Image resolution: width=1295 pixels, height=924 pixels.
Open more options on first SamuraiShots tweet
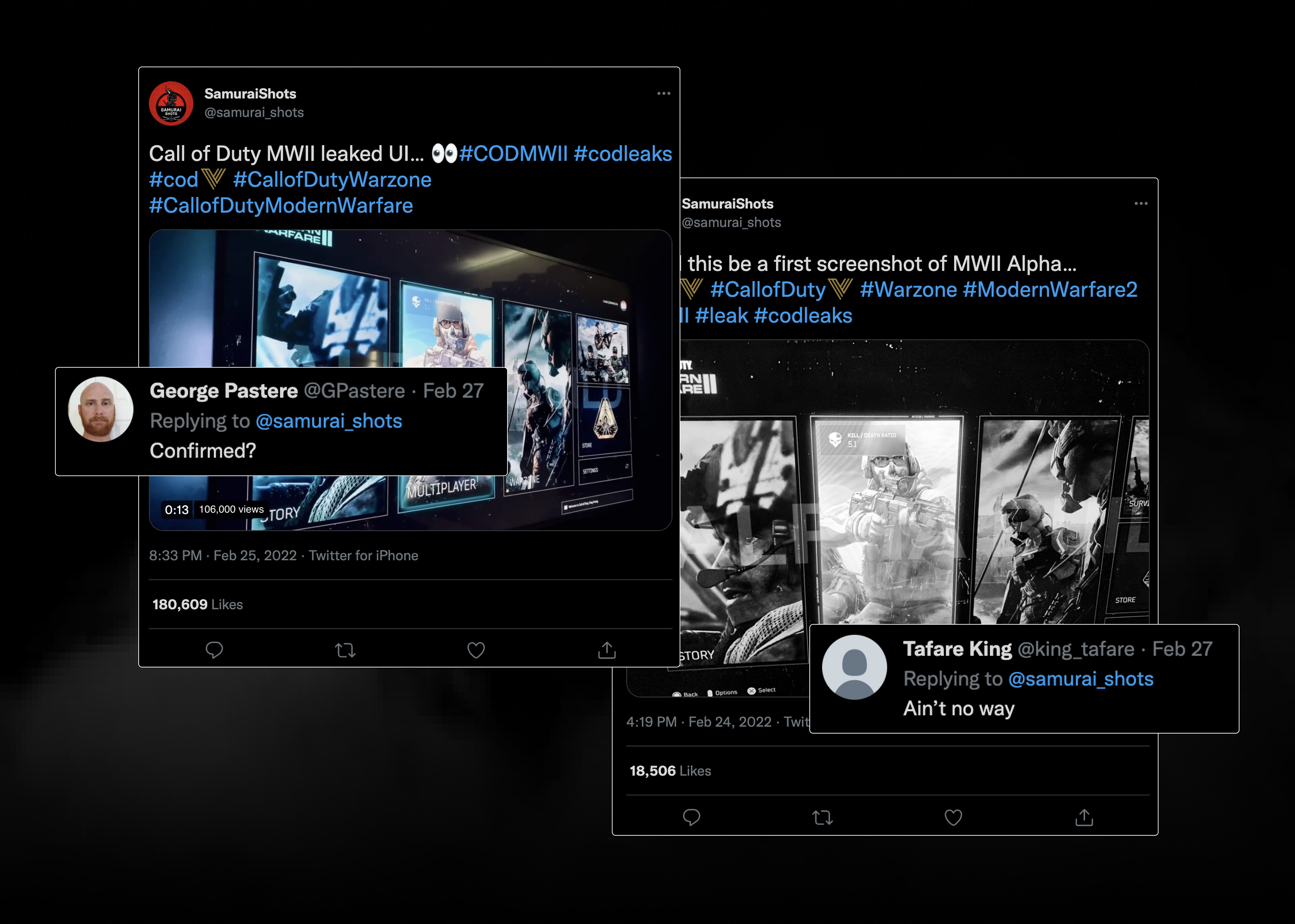click(663, 93)
